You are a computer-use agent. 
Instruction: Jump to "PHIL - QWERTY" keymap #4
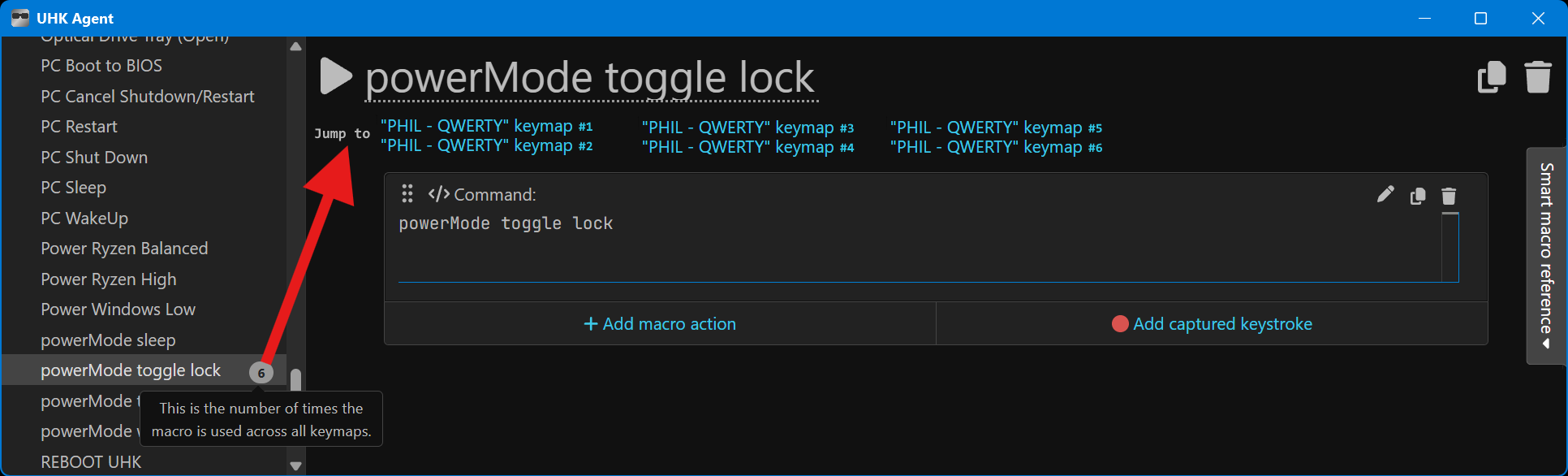point(747,147)
